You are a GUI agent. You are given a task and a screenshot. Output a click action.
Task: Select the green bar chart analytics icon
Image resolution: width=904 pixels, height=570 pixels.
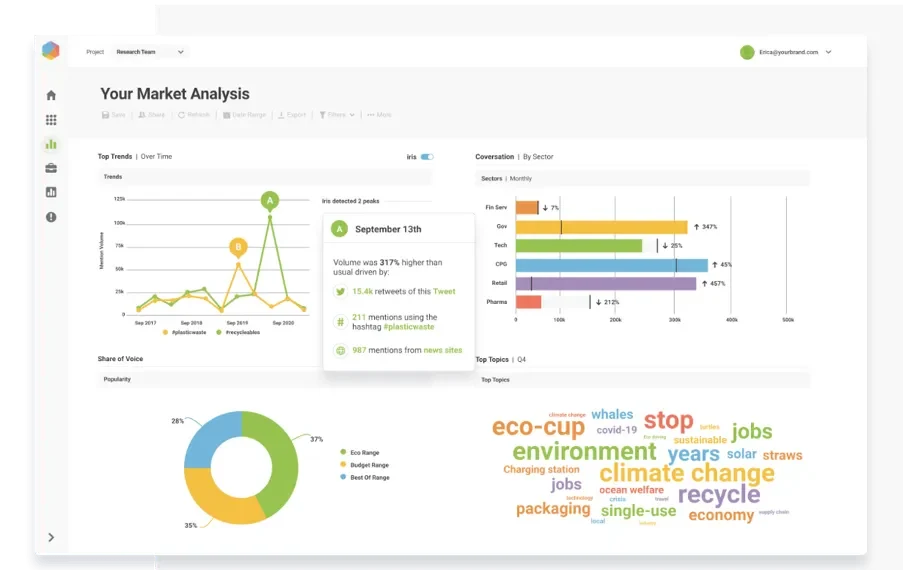(51, 144)
